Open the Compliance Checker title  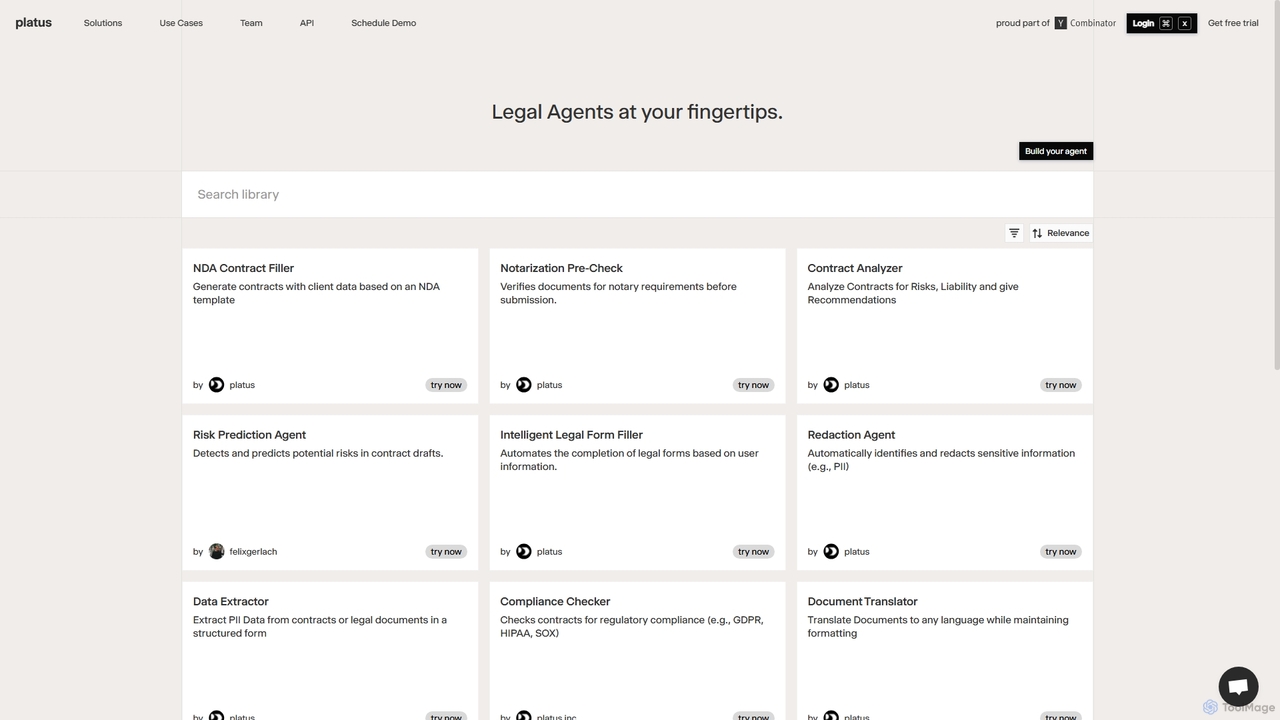(555, 601)
